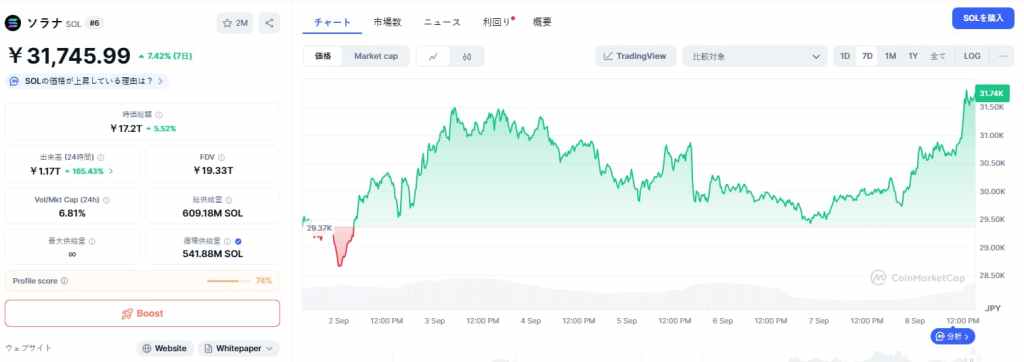1024x362 pixels.
Task: Click the JPY currency label
Action: click(992, 307)
